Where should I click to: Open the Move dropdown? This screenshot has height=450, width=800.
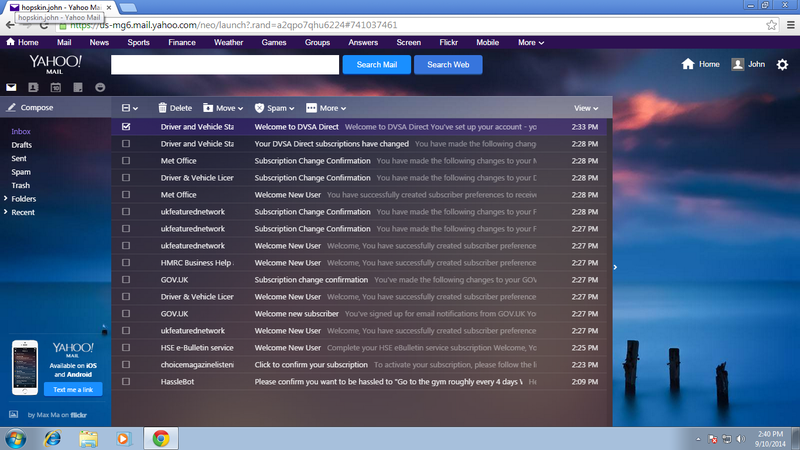pos(223,108)
